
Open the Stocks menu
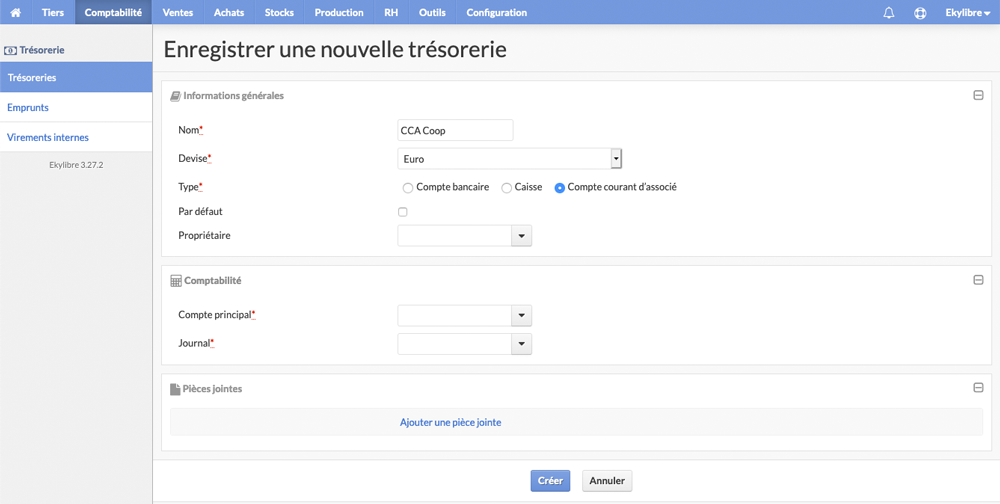pyautogui.click(x=279, y=12)
